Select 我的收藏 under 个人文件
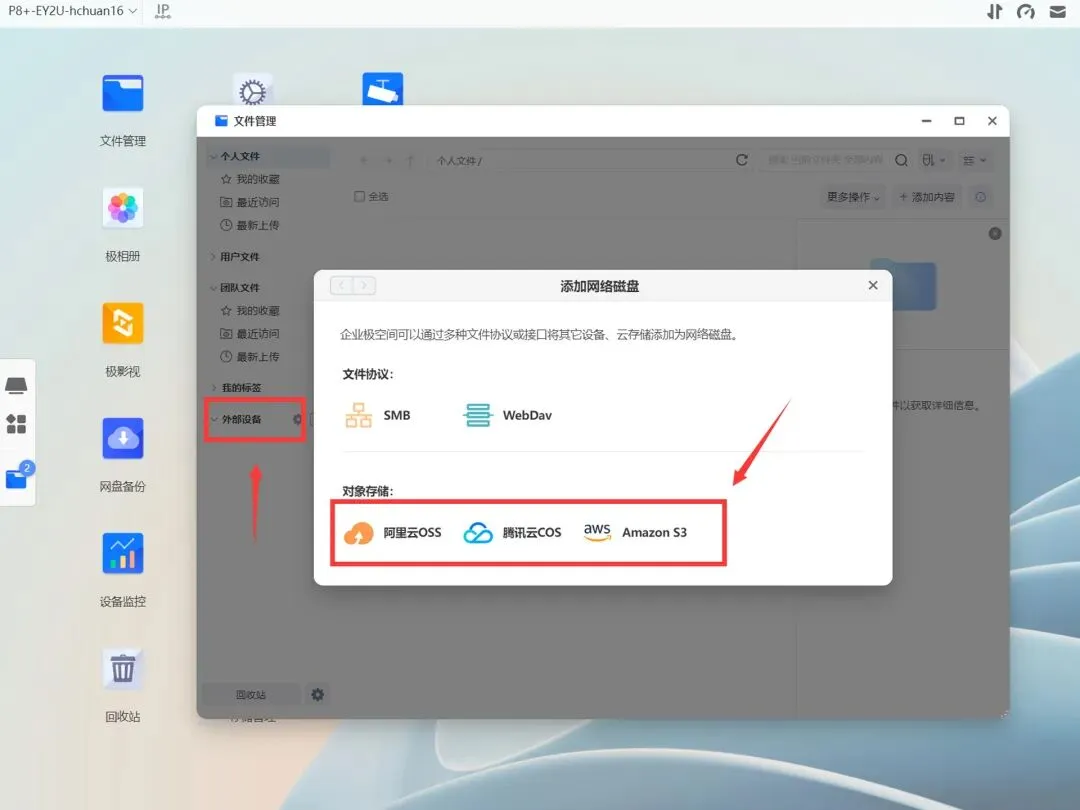The width and height of the screenshot is (1080, 810). [x=250, y=179]
